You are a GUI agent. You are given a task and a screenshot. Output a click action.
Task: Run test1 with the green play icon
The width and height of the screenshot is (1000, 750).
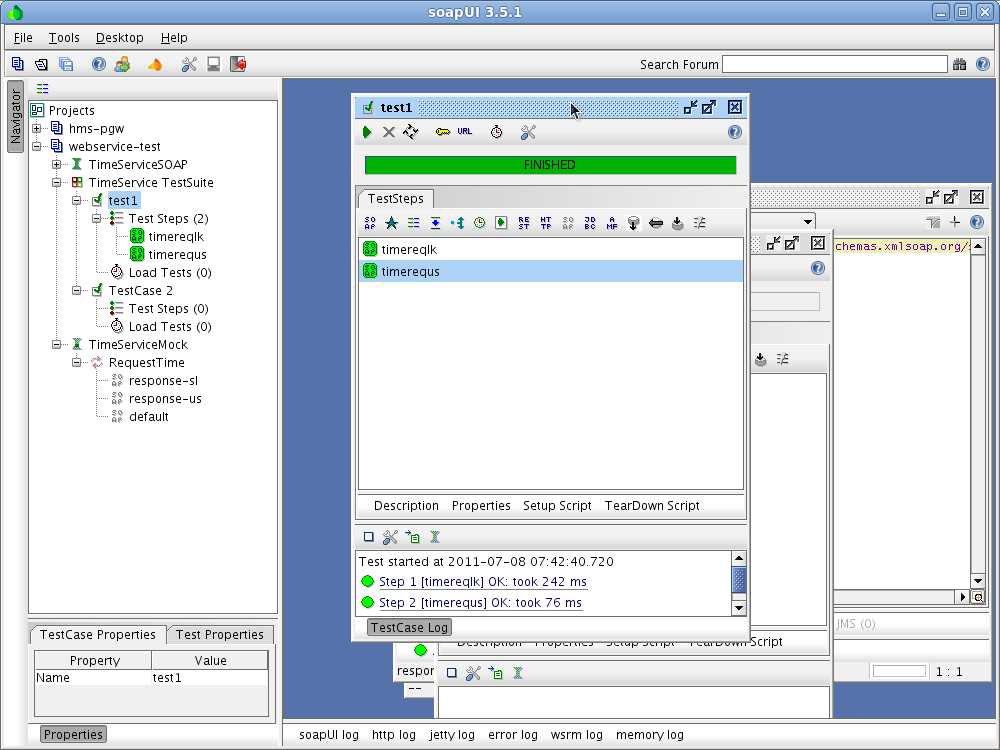coord(367,132)
